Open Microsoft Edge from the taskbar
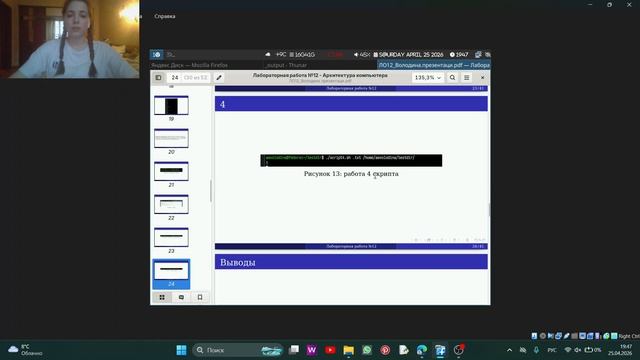The width and height of the screenshot is (640, 360). 422,350
